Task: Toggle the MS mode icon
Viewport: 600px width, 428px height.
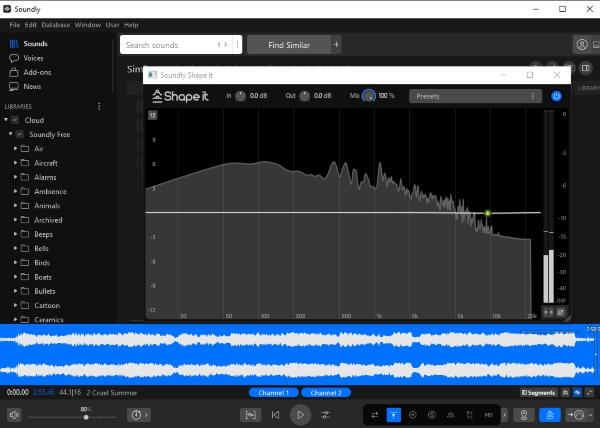Action: coord(489,415)
